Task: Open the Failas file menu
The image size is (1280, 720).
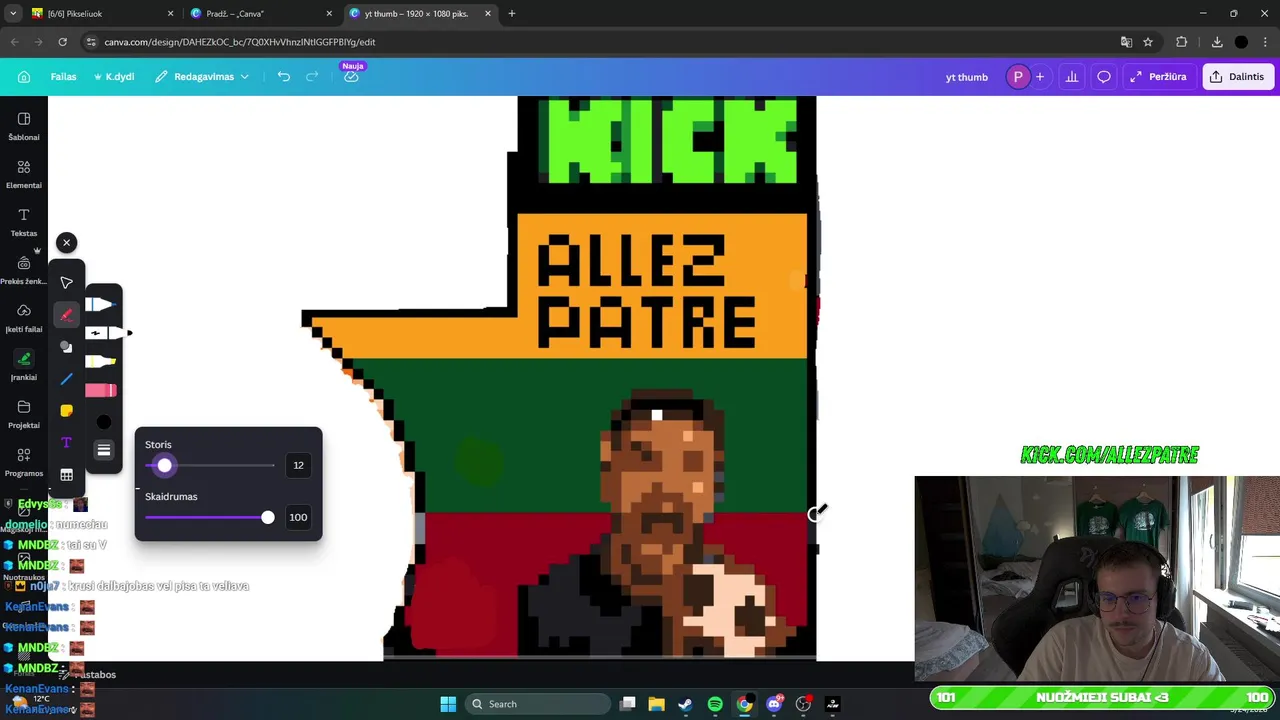Action: click(x=63, y=77)
